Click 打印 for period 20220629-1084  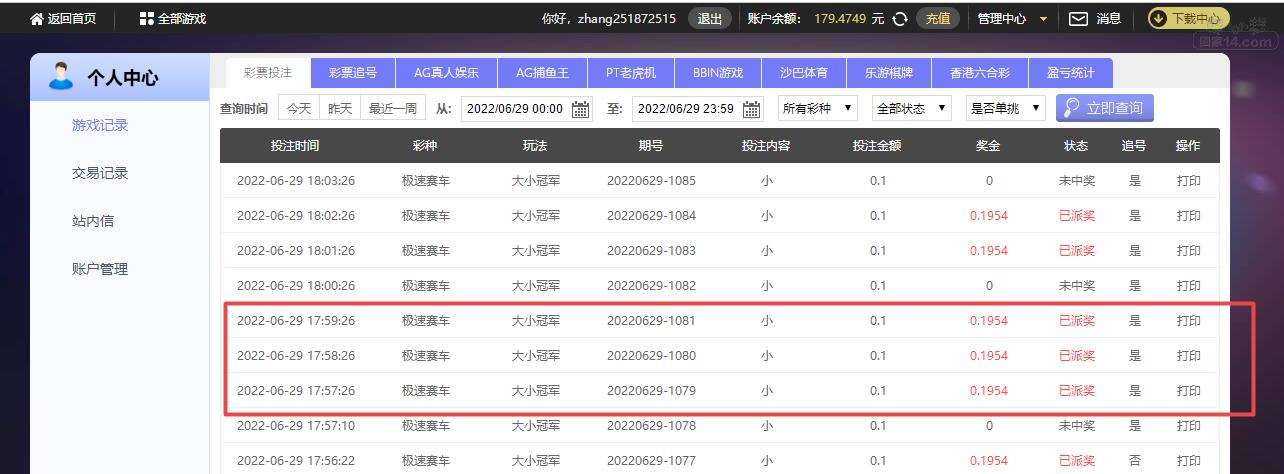click(x=1188, y=216)
